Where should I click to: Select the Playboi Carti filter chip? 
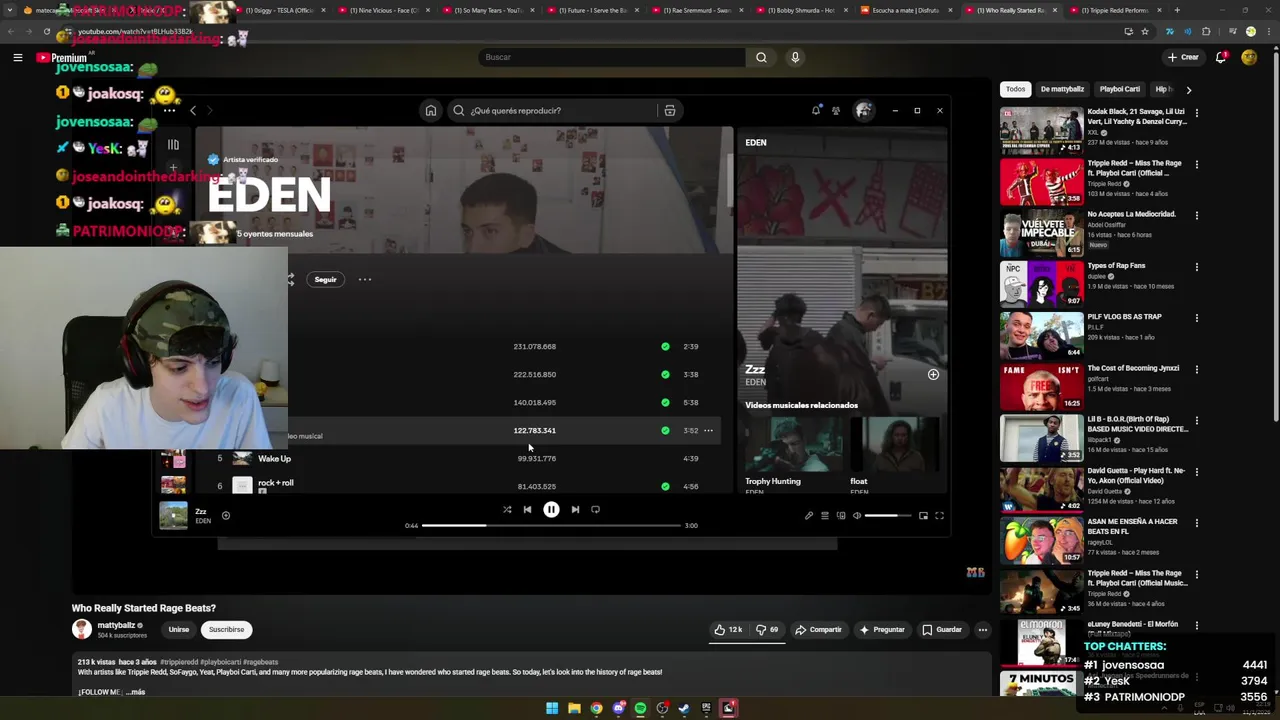pyautogui.click(x=1120, y=89)
